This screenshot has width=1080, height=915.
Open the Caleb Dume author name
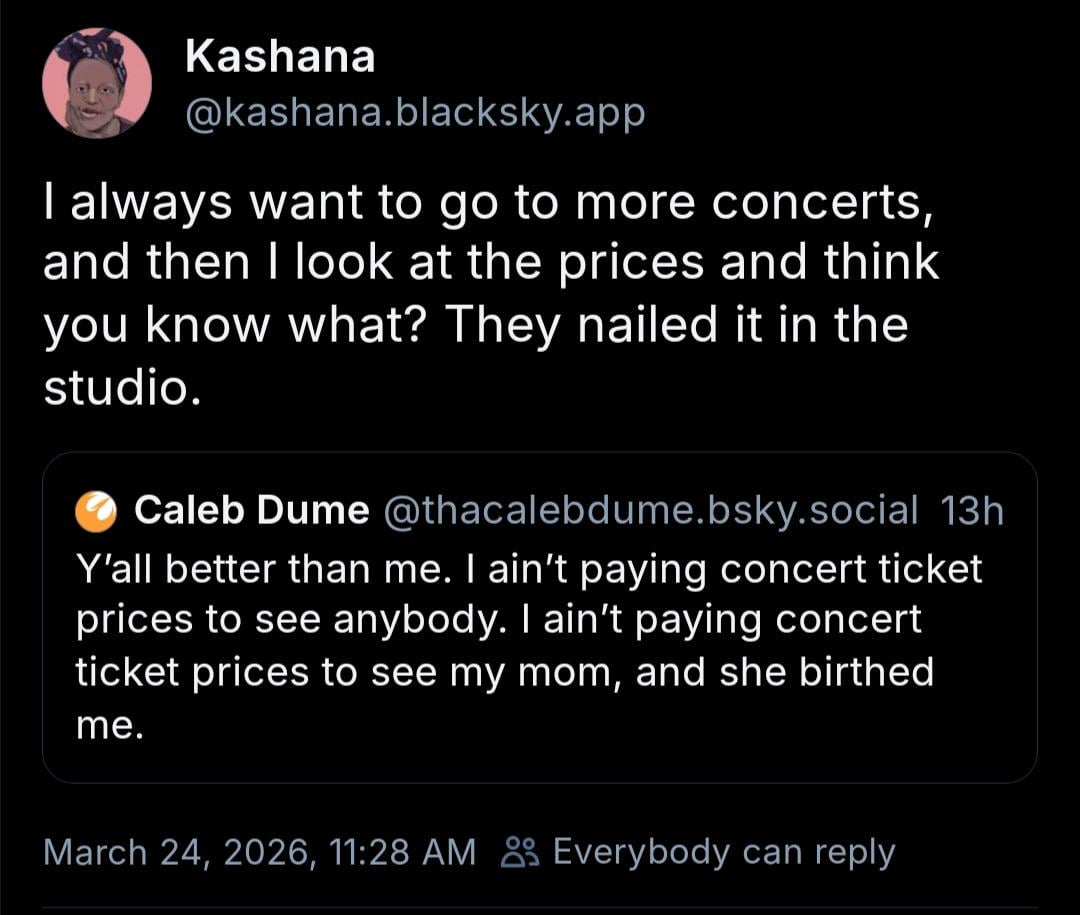[x=251, y=511]
